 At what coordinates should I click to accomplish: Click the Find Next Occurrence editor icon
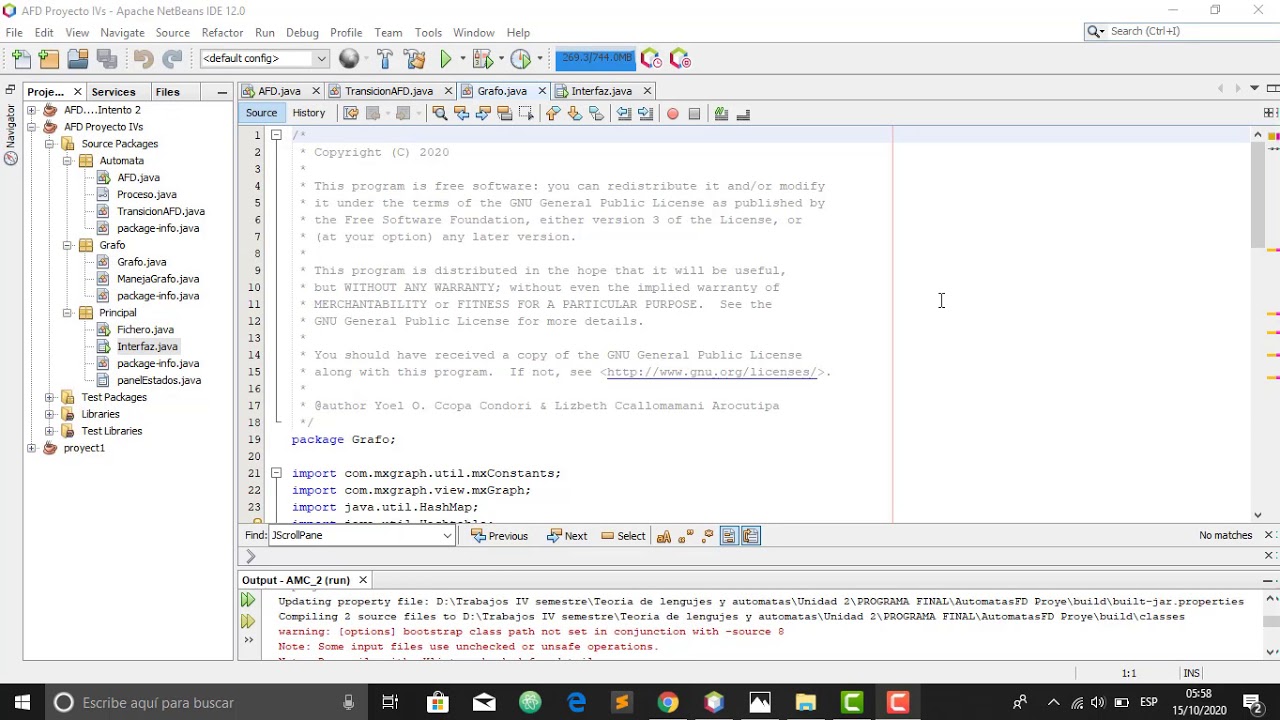click(x=483, y=114)
